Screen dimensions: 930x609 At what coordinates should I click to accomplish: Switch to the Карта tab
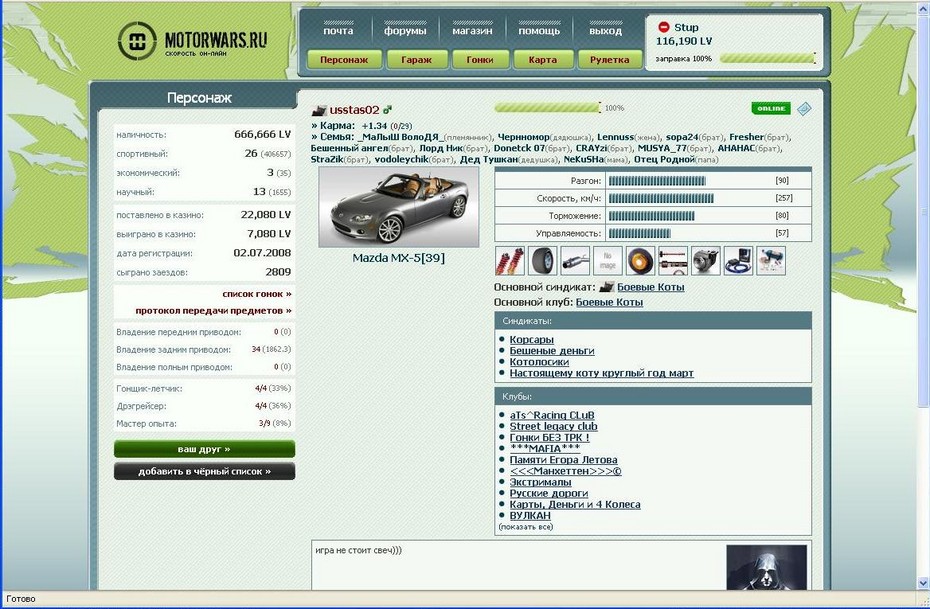(543, 60)
